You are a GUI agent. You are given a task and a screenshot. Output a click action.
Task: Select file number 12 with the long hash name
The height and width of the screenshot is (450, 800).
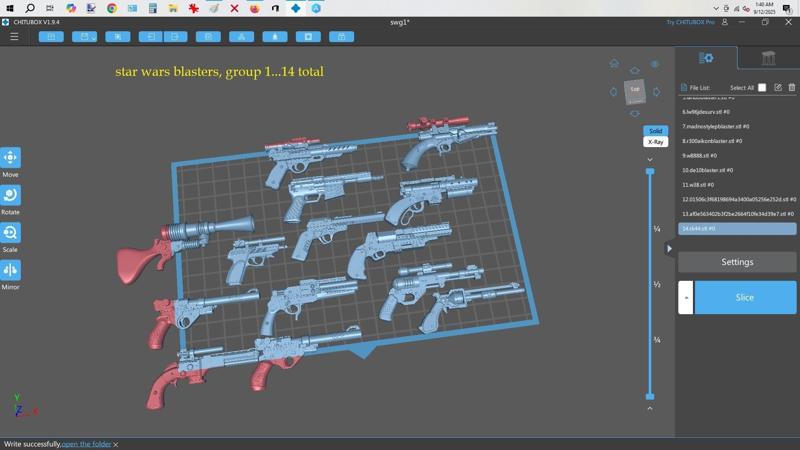[737, 199]
